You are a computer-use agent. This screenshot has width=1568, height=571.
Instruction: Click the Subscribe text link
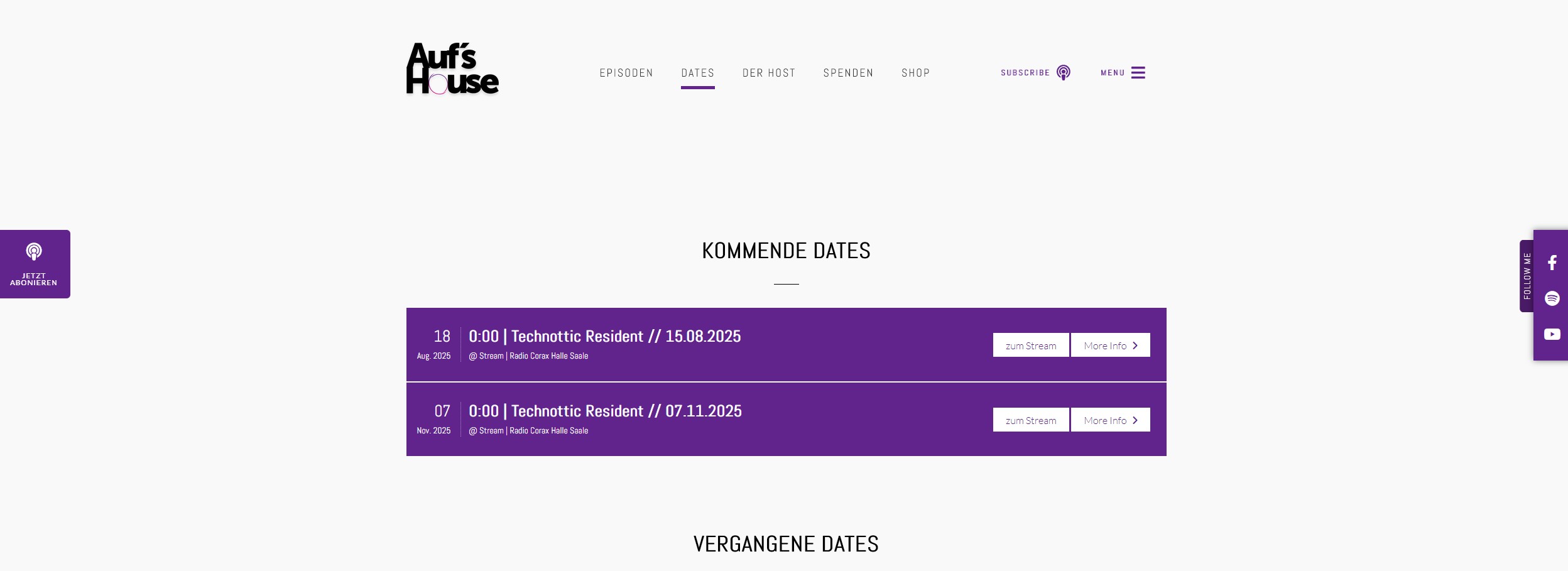(1025, 73)
